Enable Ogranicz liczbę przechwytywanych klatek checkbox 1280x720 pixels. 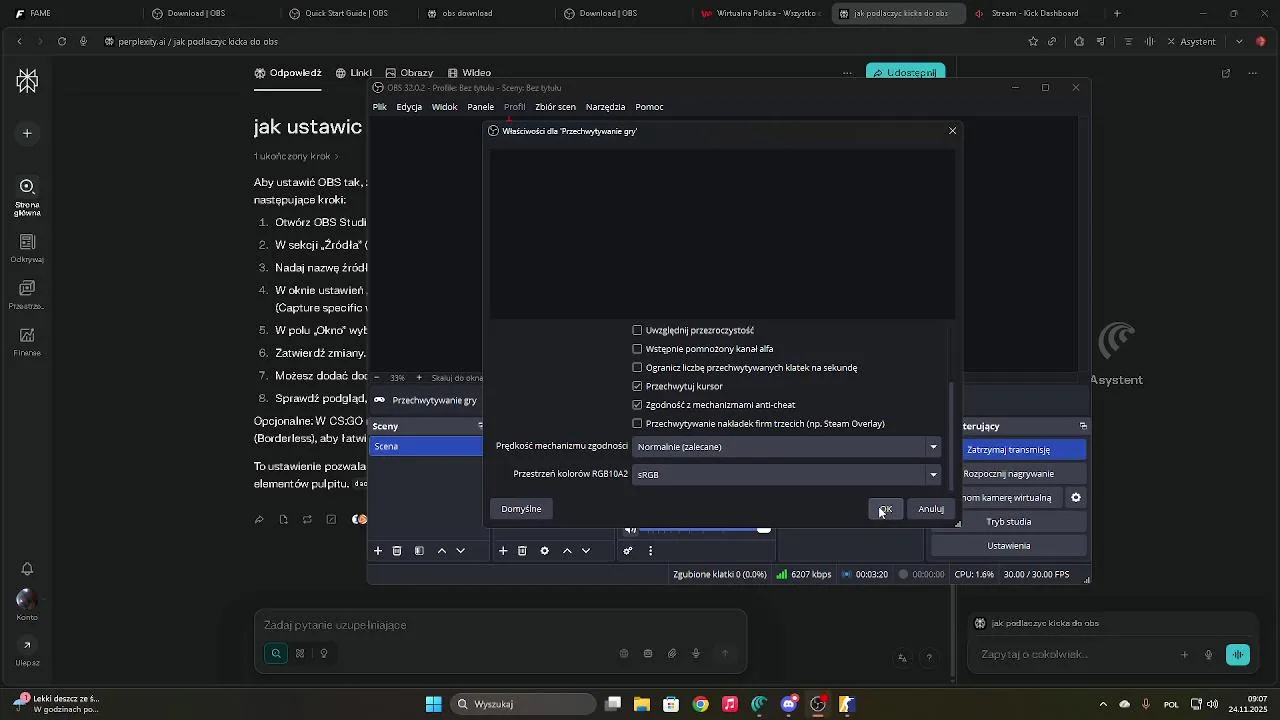pos(637,368)
